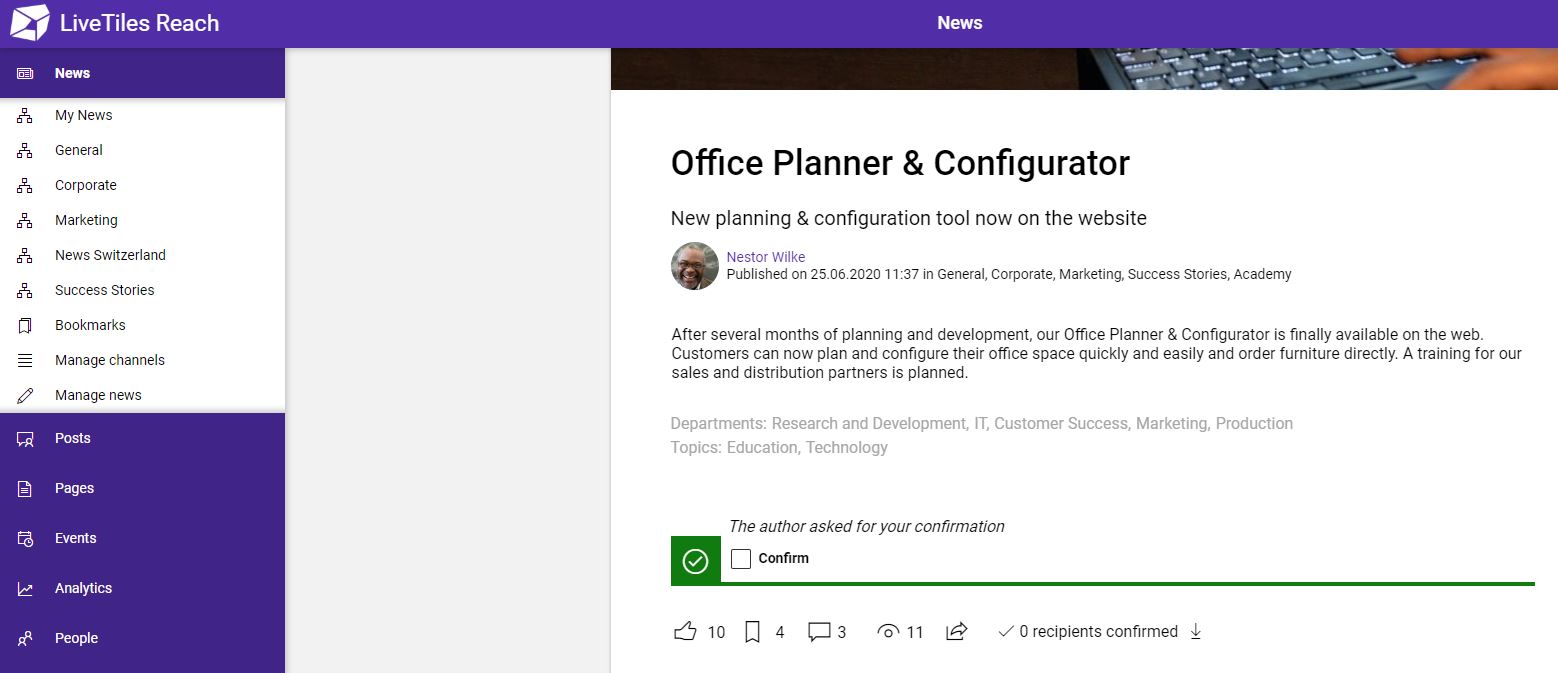Click the General channel hierarchy icon

coord(25,150)
